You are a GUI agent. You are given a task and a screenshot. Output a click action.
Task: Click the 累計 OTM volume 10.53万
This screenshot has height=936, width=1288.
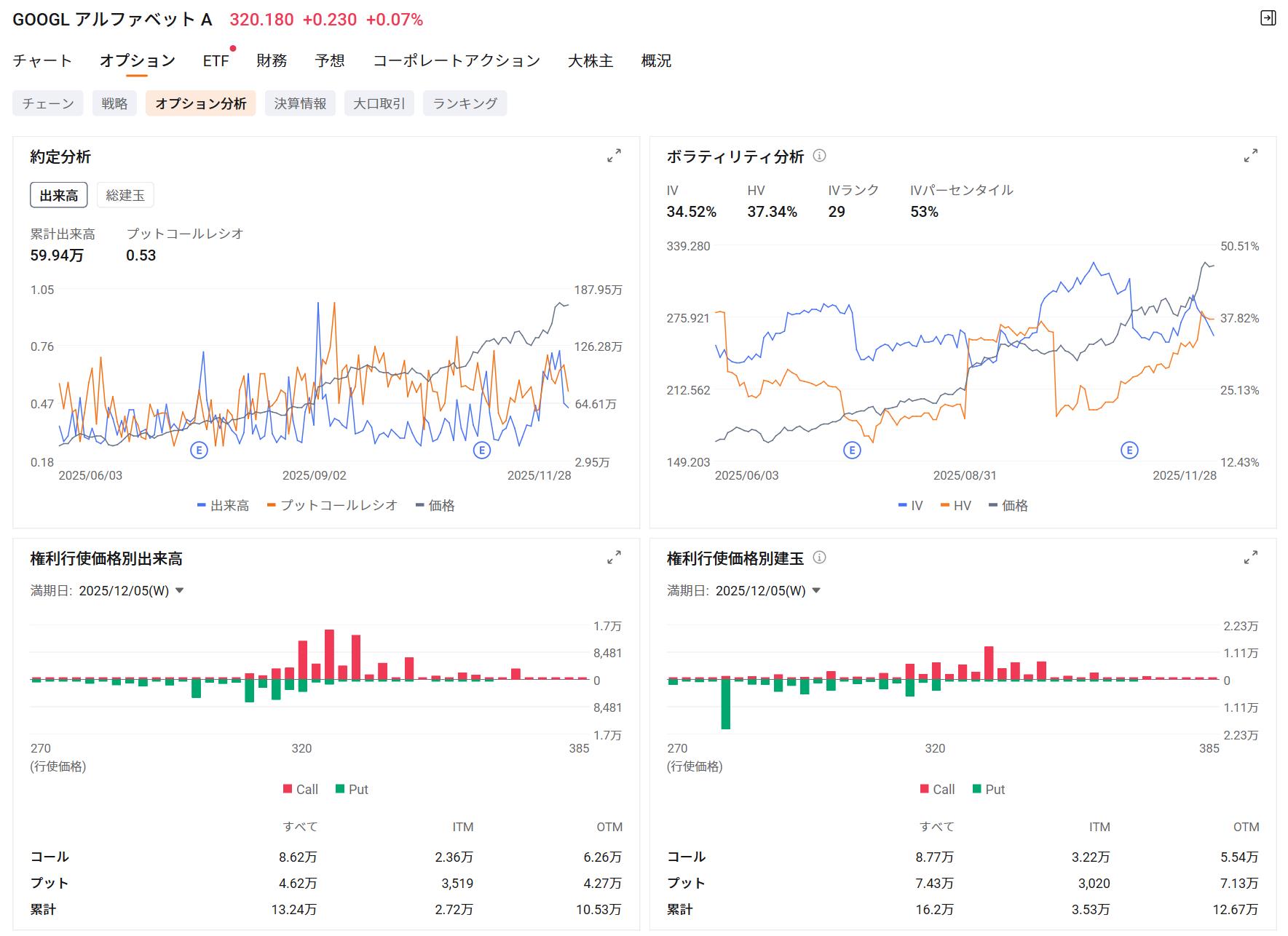tap(599, 909)
